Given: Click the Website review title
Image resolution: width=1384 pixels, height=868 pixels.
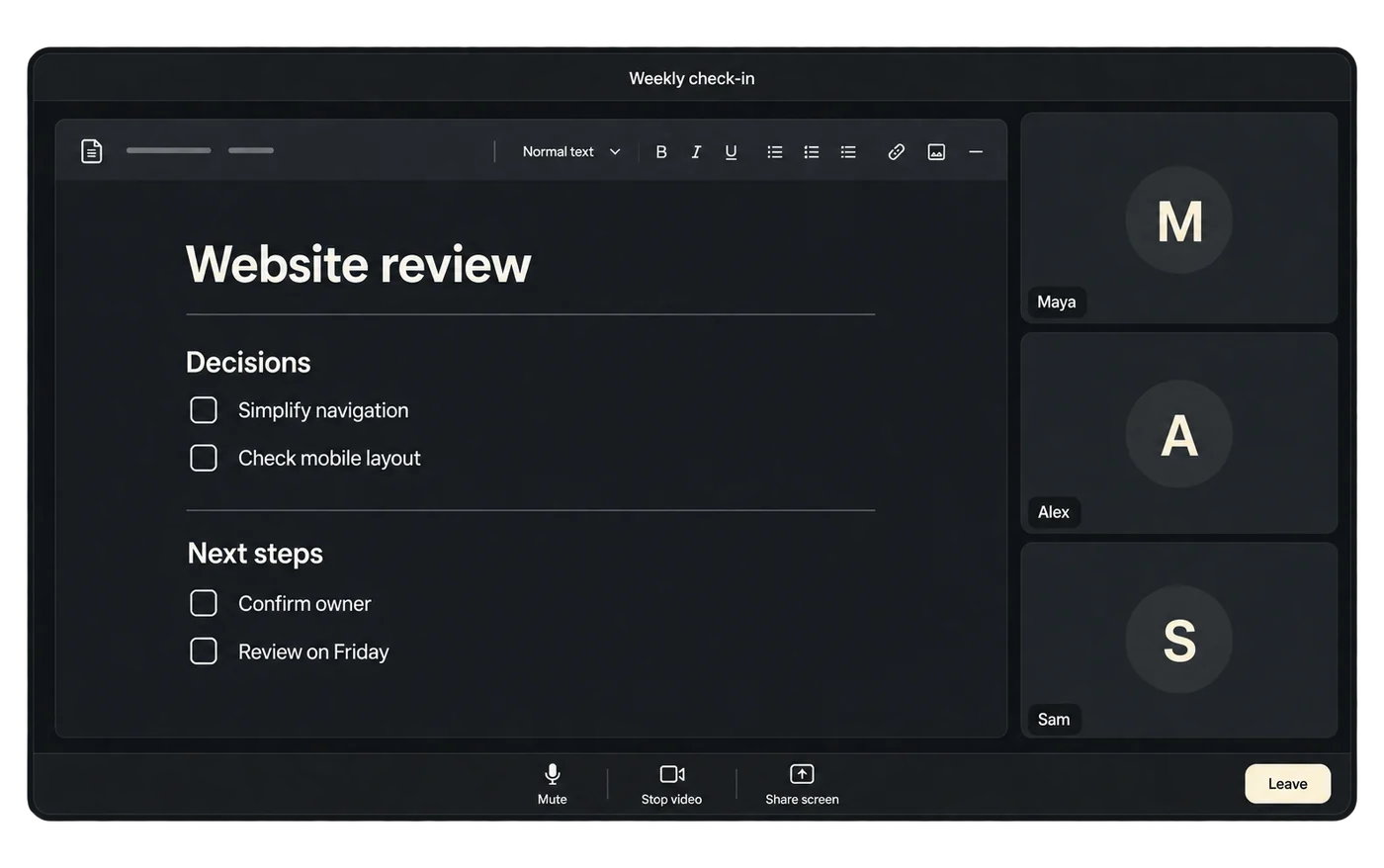Looking at the screenshot, I should 358,265.
